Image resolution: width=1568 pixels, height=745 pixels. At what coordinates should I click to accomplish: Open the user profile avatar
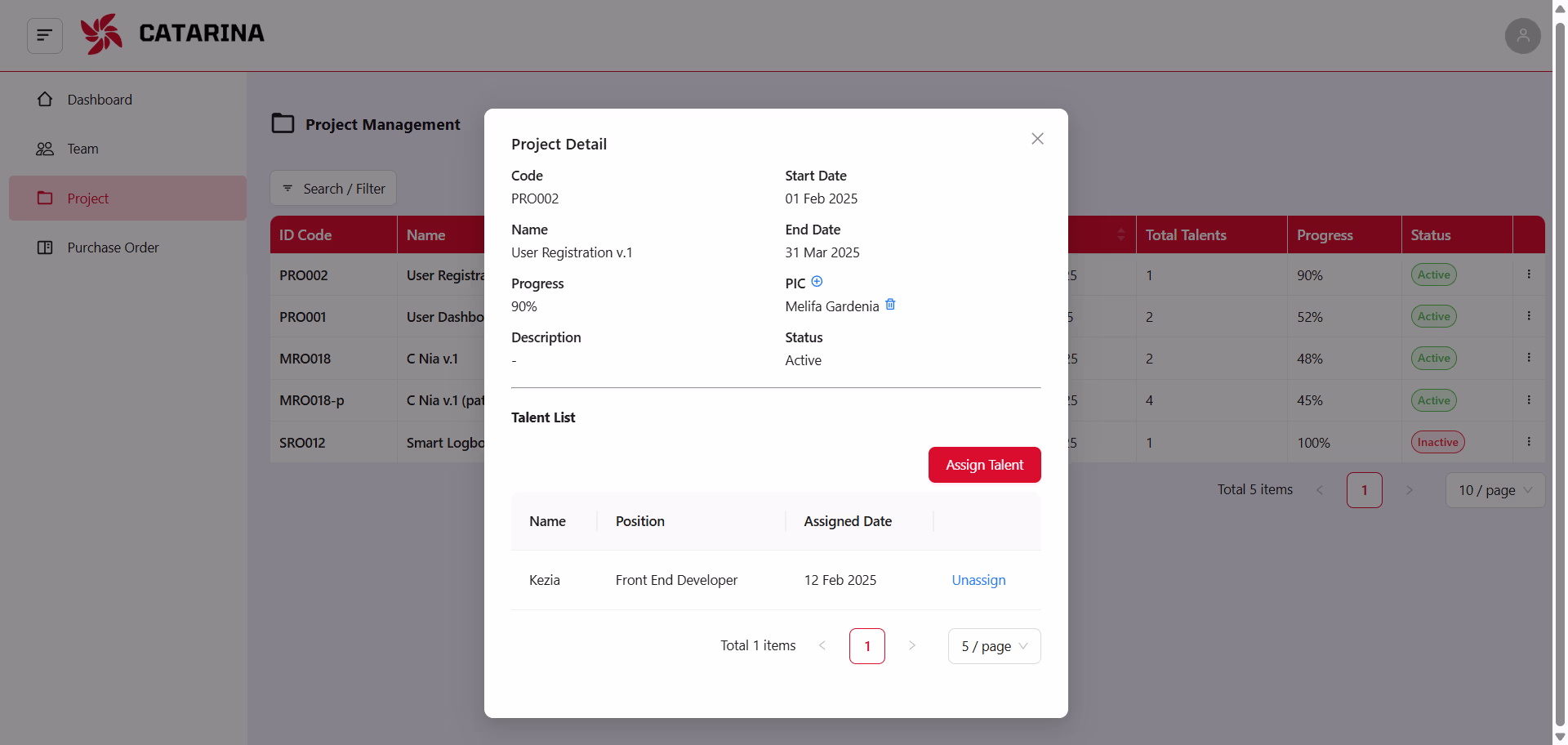click(x=1522, y=36)
